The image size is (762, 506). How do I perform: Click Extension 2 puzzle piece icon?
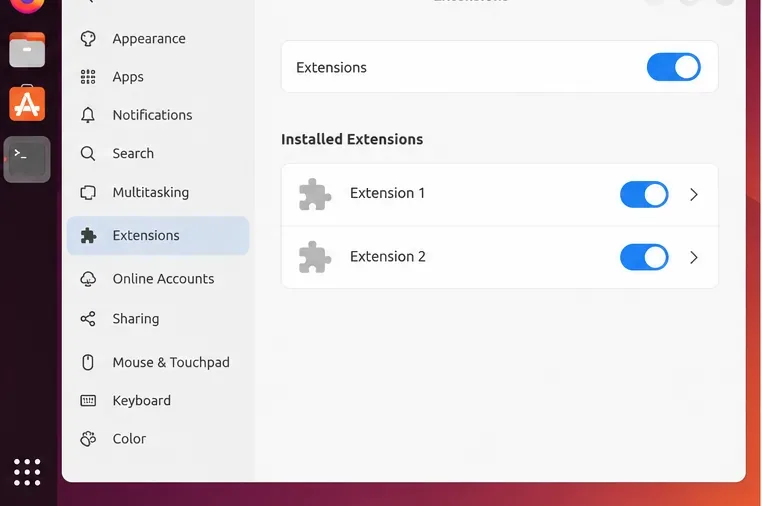click(x=315, y=257)
